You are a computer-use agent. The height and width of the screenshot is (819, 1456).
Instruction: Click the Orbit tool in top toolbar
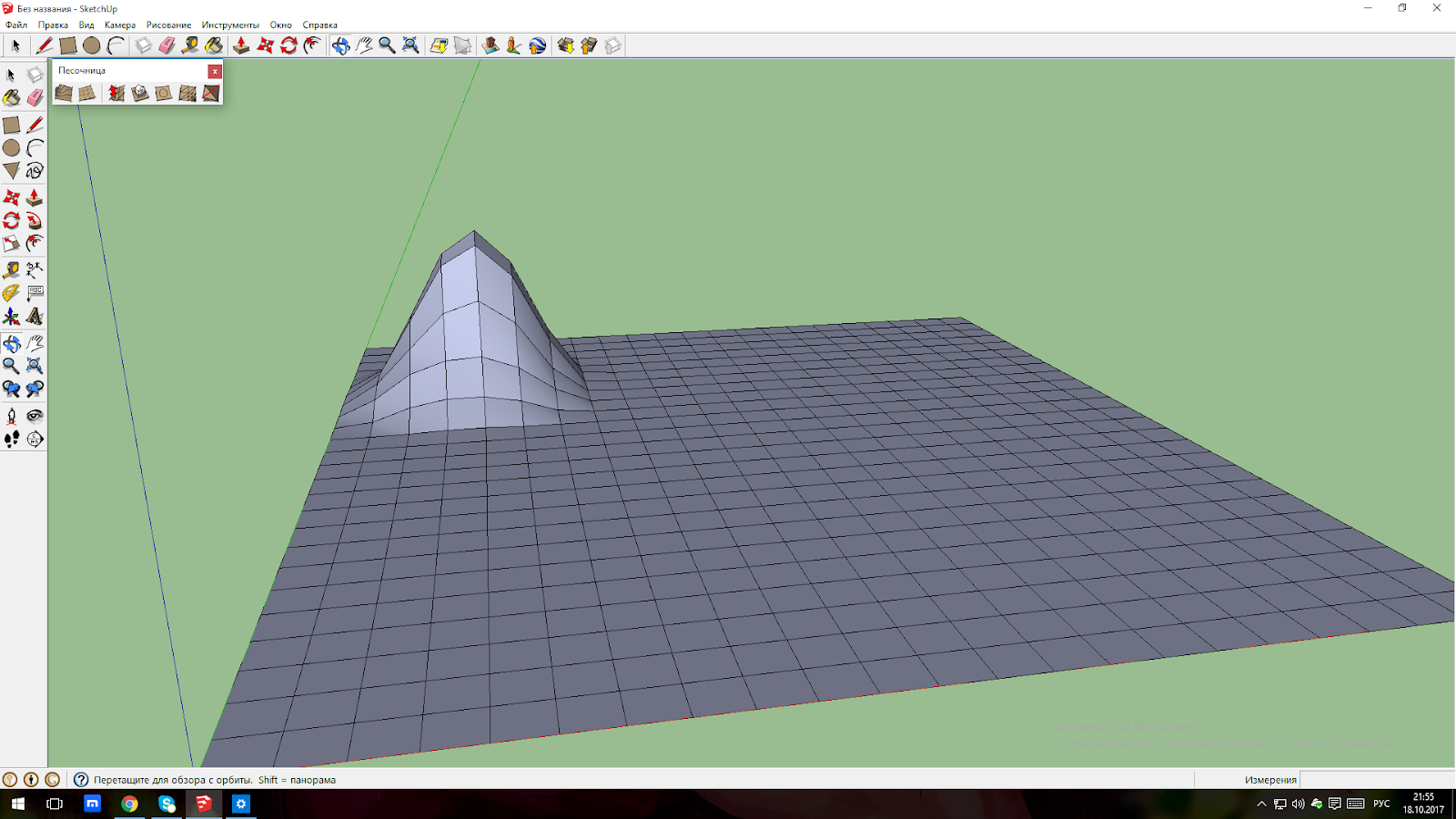pos(340,45)
